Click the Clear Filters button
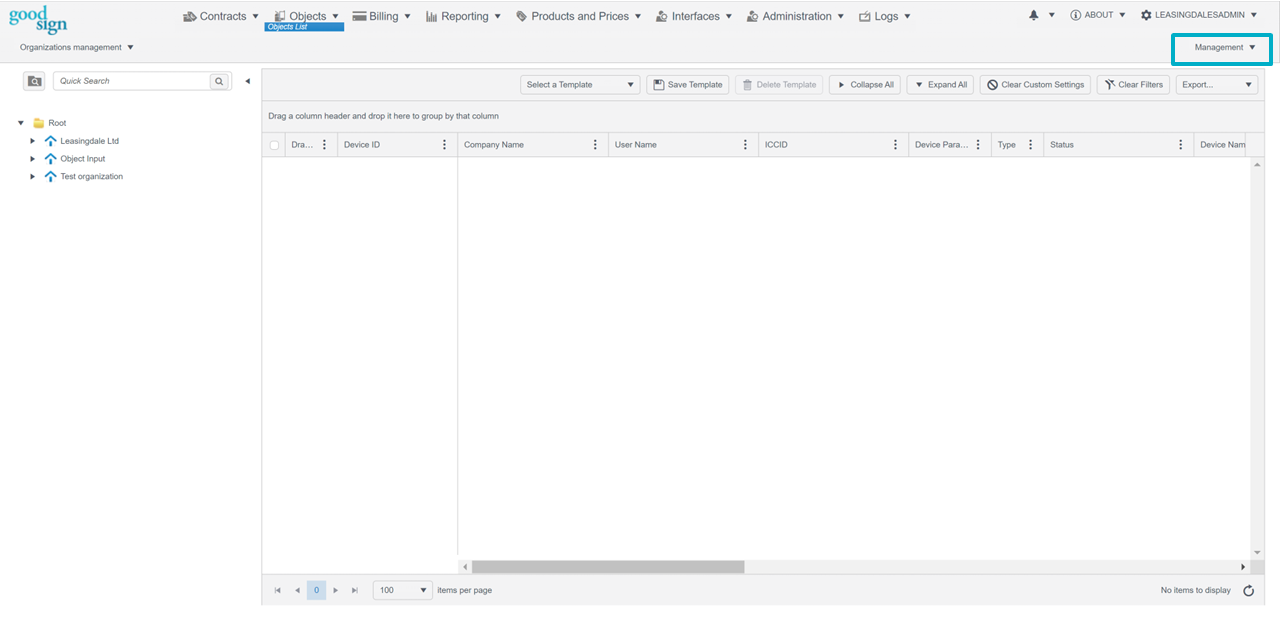This screenshot has width=1280, height=634. pos(1133,85)
